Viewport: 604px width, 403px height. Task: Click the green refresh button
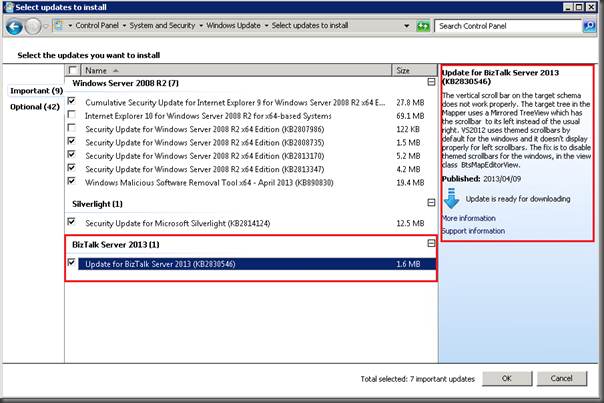(x=423, y=26)
